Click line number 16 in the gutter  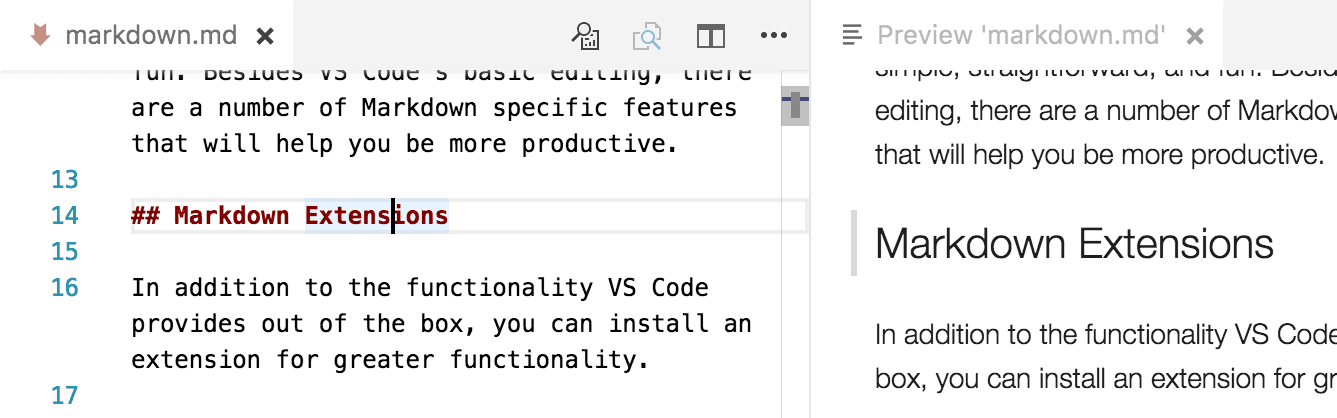[x=64, y=288]
